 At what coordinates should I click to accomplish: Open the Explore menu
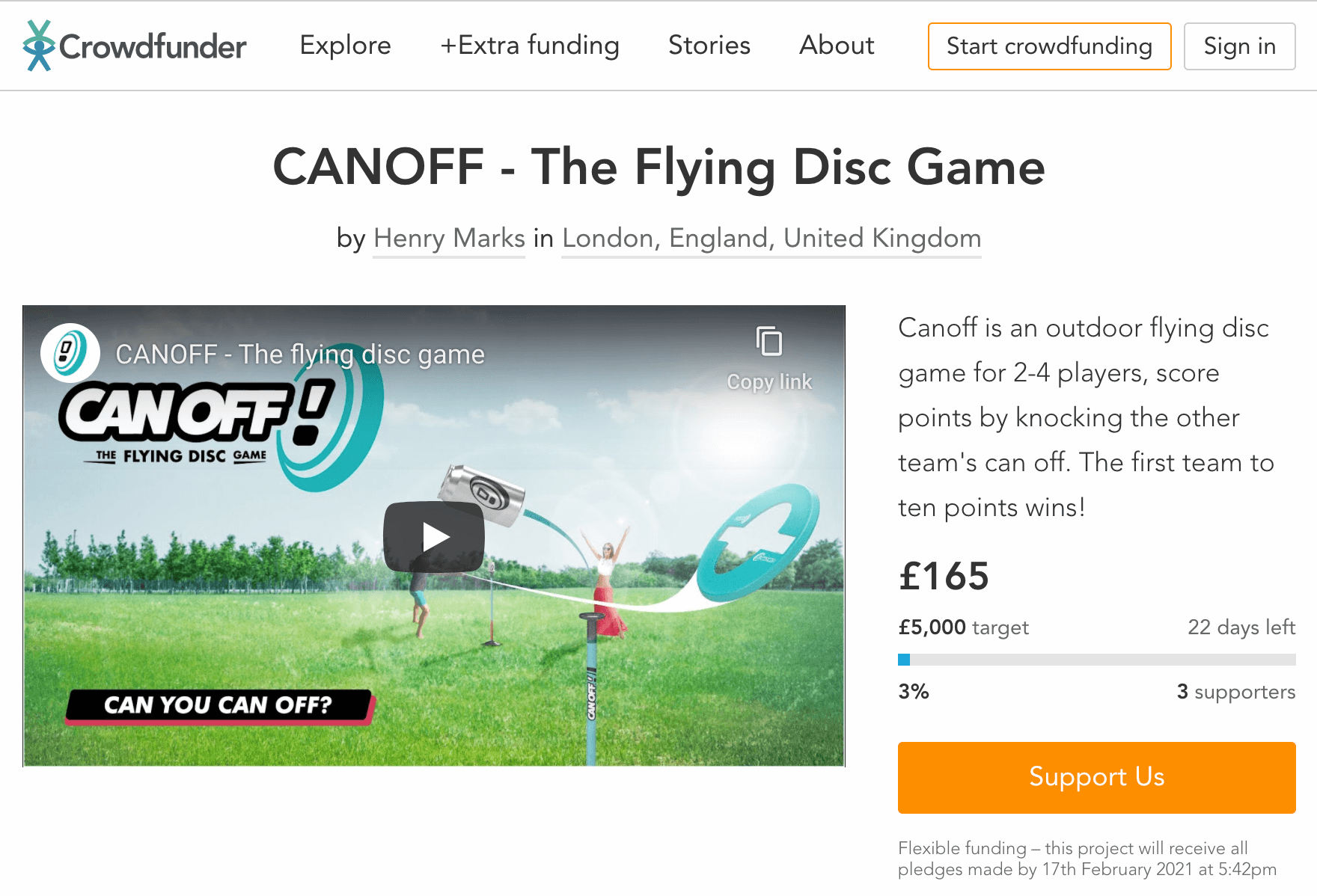[345, 46]
